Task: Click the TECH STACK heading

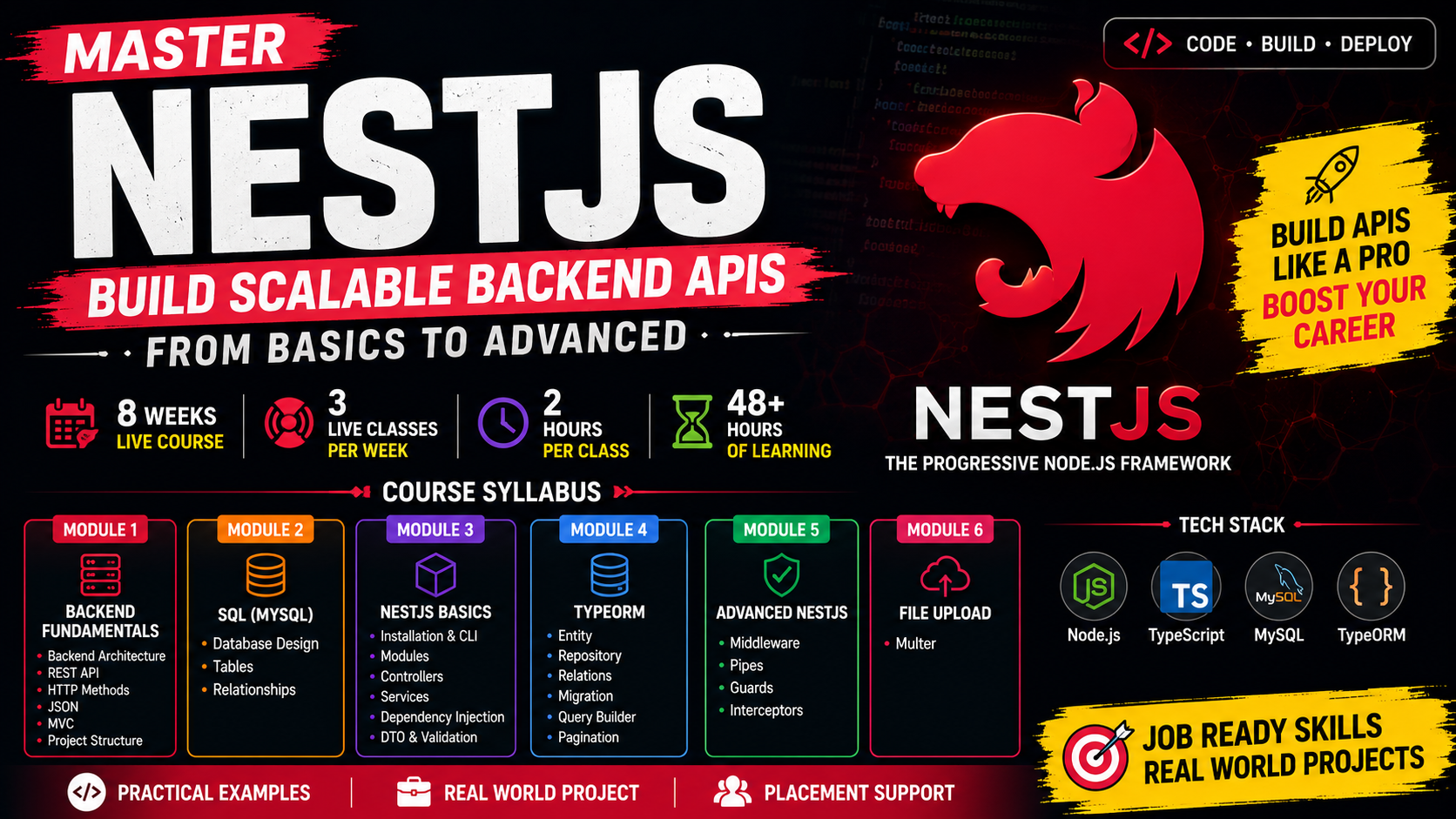Action: [x=1231, y=525]
